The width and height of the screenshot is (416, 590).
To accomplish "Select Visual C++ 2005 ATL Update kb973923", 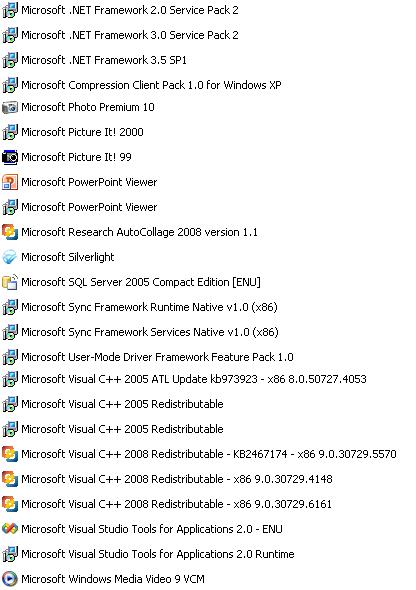I will (194, 379).
